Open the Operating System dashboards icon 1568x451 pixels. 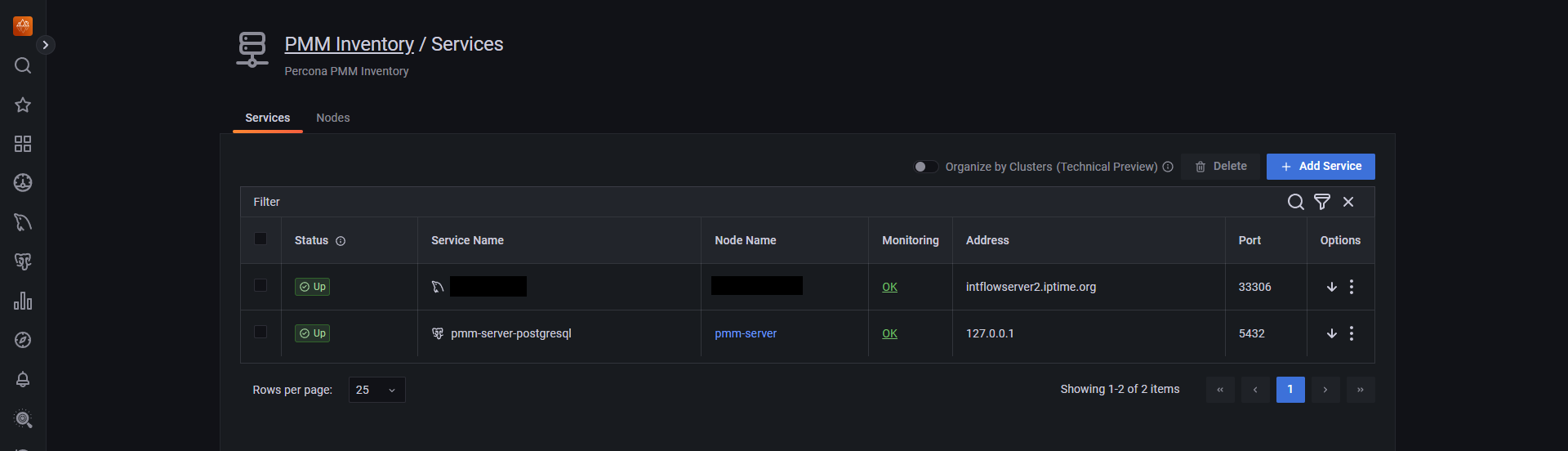(x=23, y=183)
